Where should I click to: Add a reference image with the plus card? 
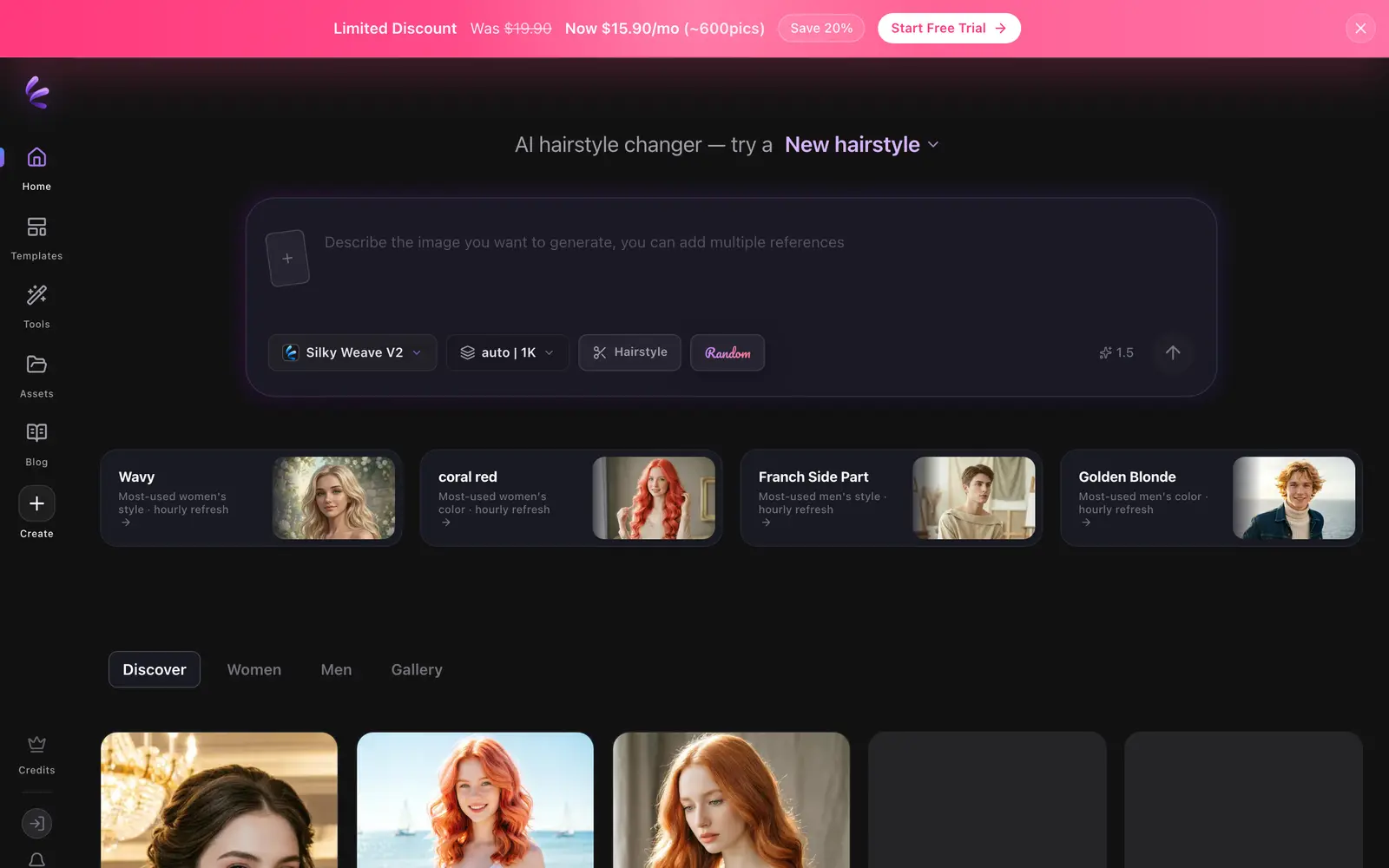pyautogui.click(x=287, y=258)
